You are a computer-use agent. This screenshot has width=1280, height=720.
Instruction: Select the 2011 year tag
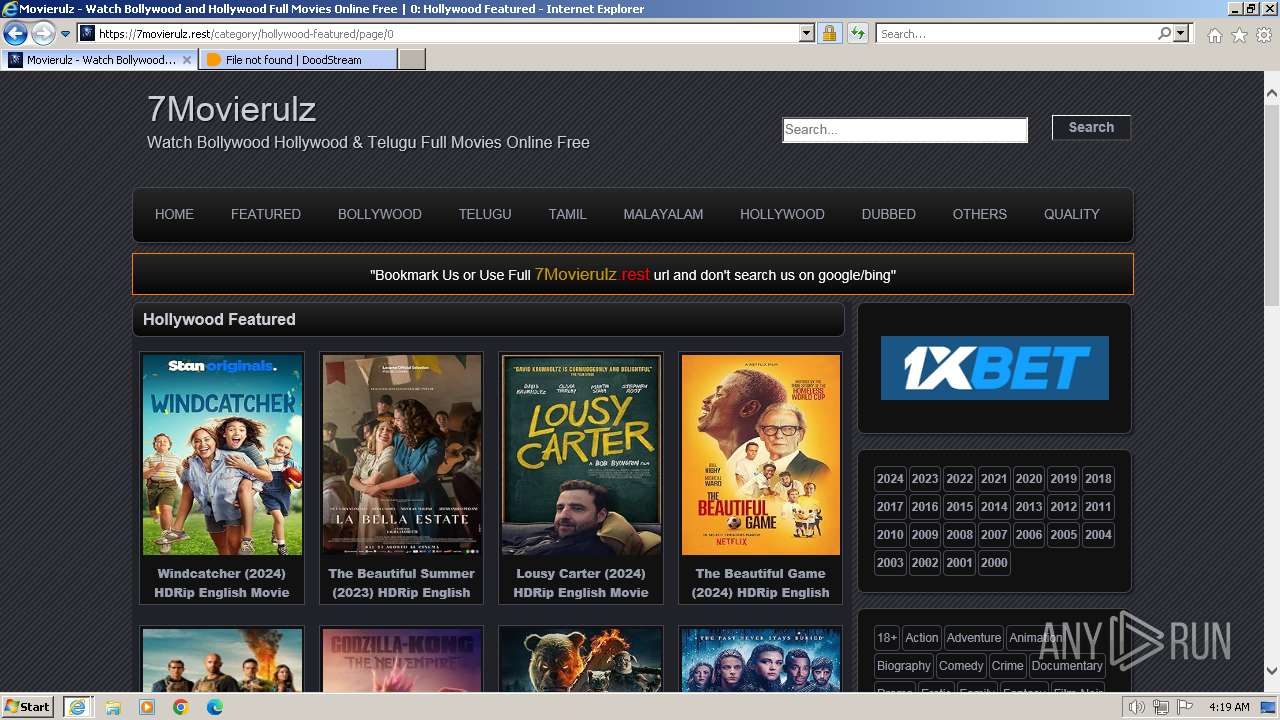pos(1098,507)
